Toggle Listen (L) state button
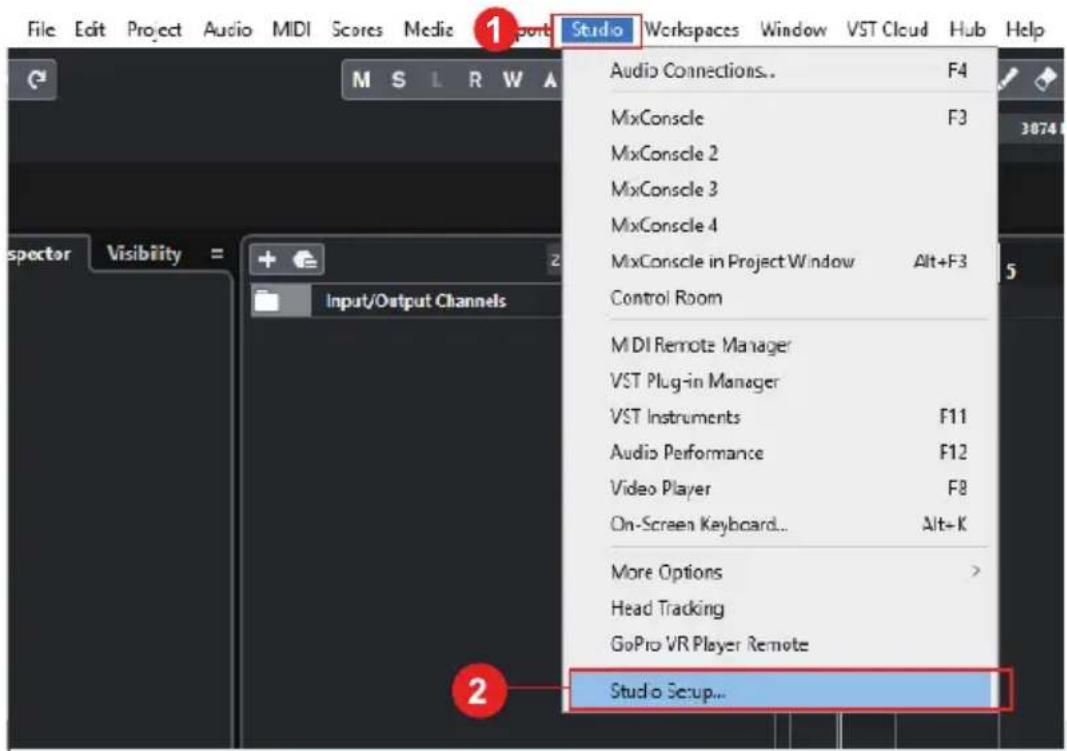1067x751 pixels. tap(437, 80)
